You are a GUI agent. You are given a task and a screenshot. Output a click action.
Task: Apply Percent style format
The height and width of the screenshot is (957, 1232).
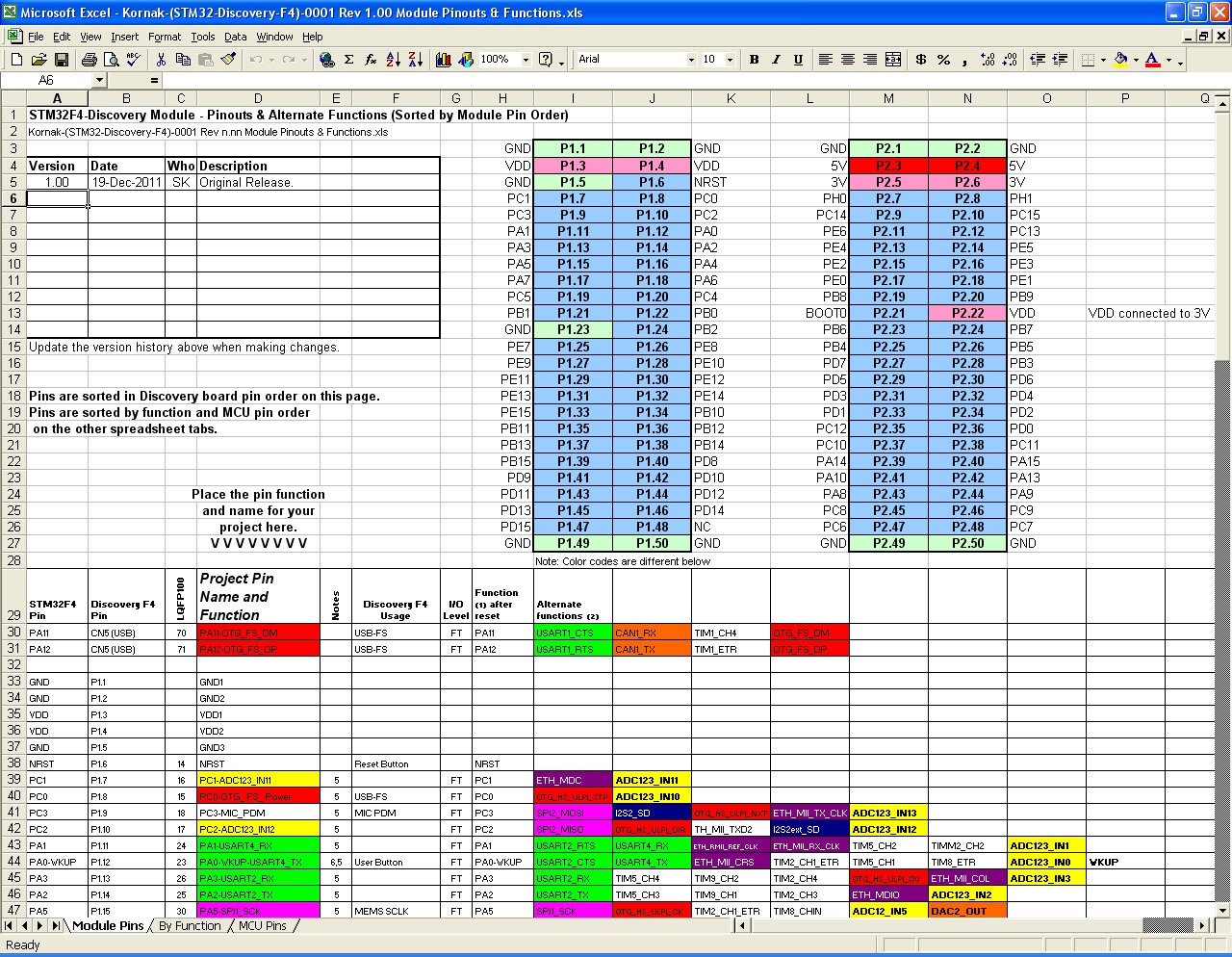[x=943, y=60]
